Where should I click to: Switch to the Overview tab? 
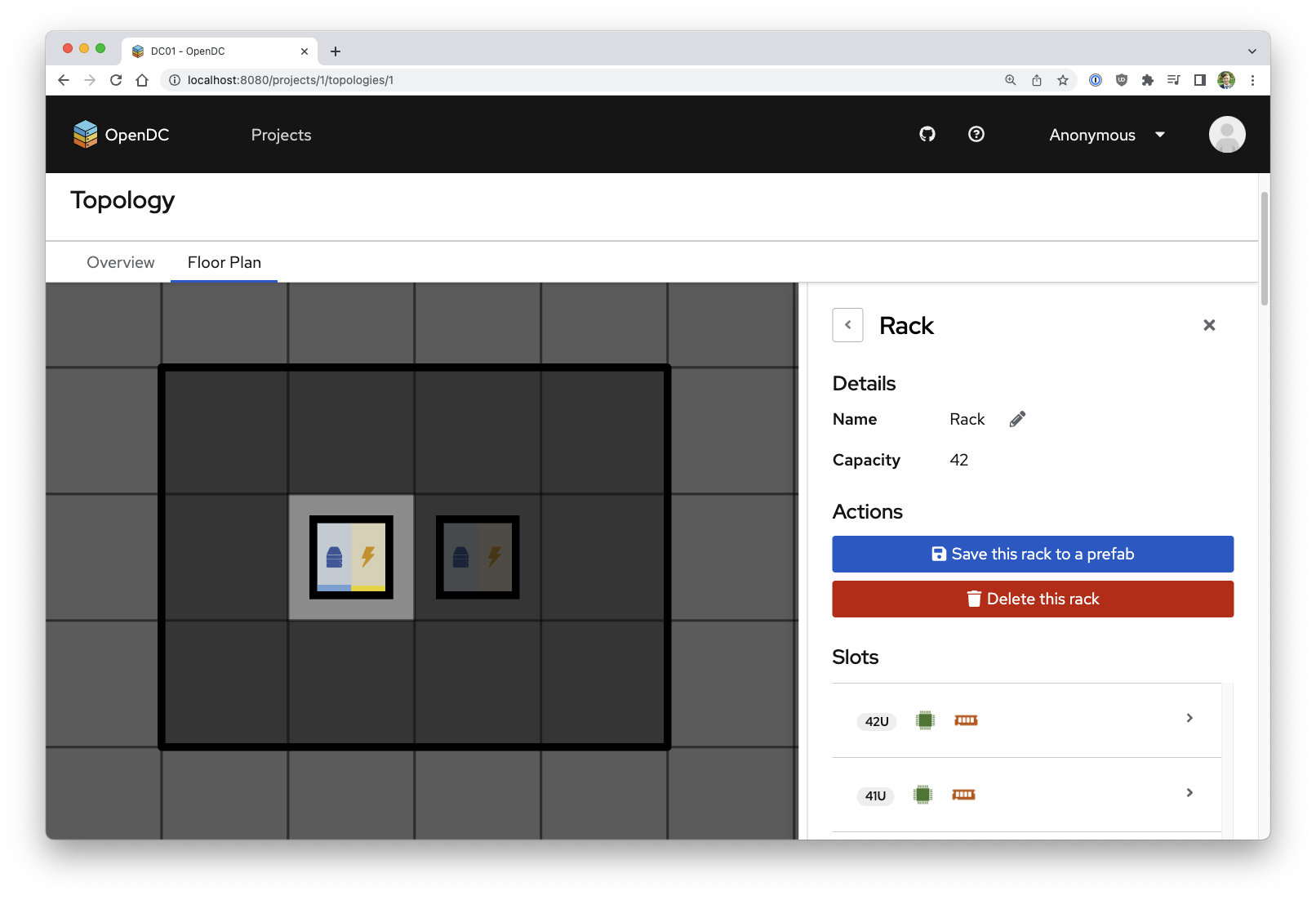click(x=120, y=262)
